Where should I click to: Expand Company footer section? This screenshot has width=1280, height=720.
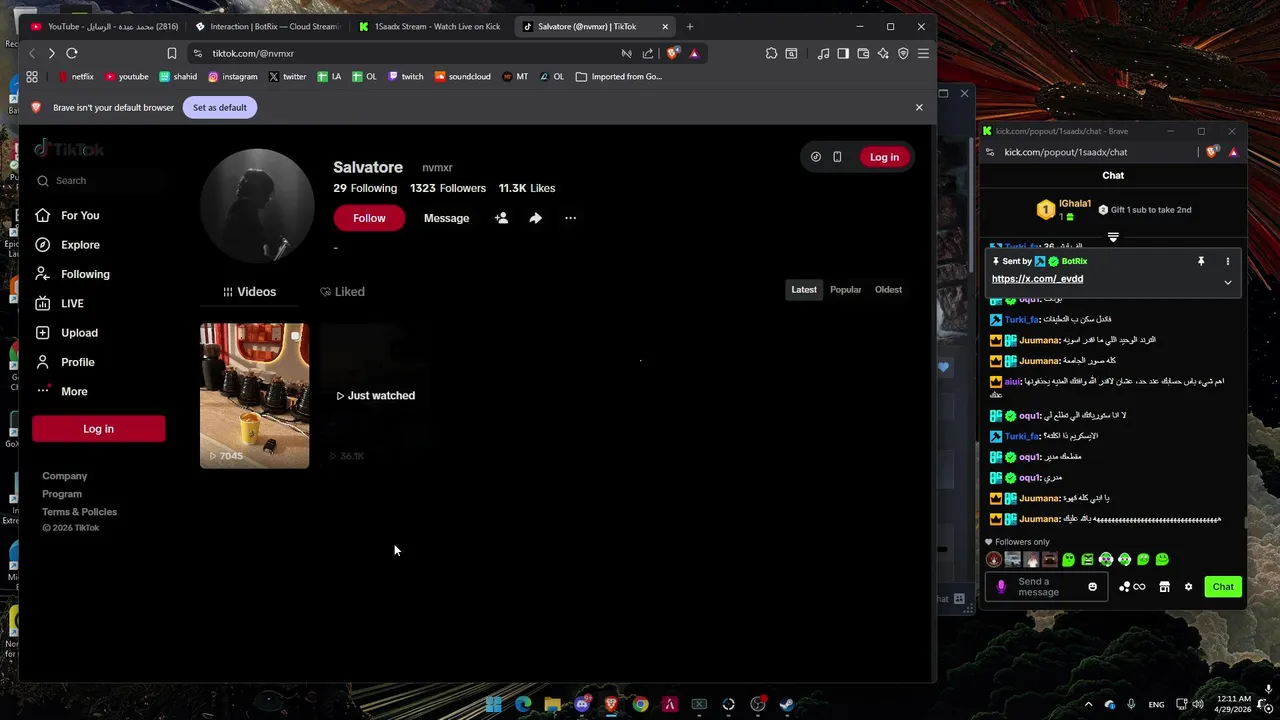[x=64, y=476]
